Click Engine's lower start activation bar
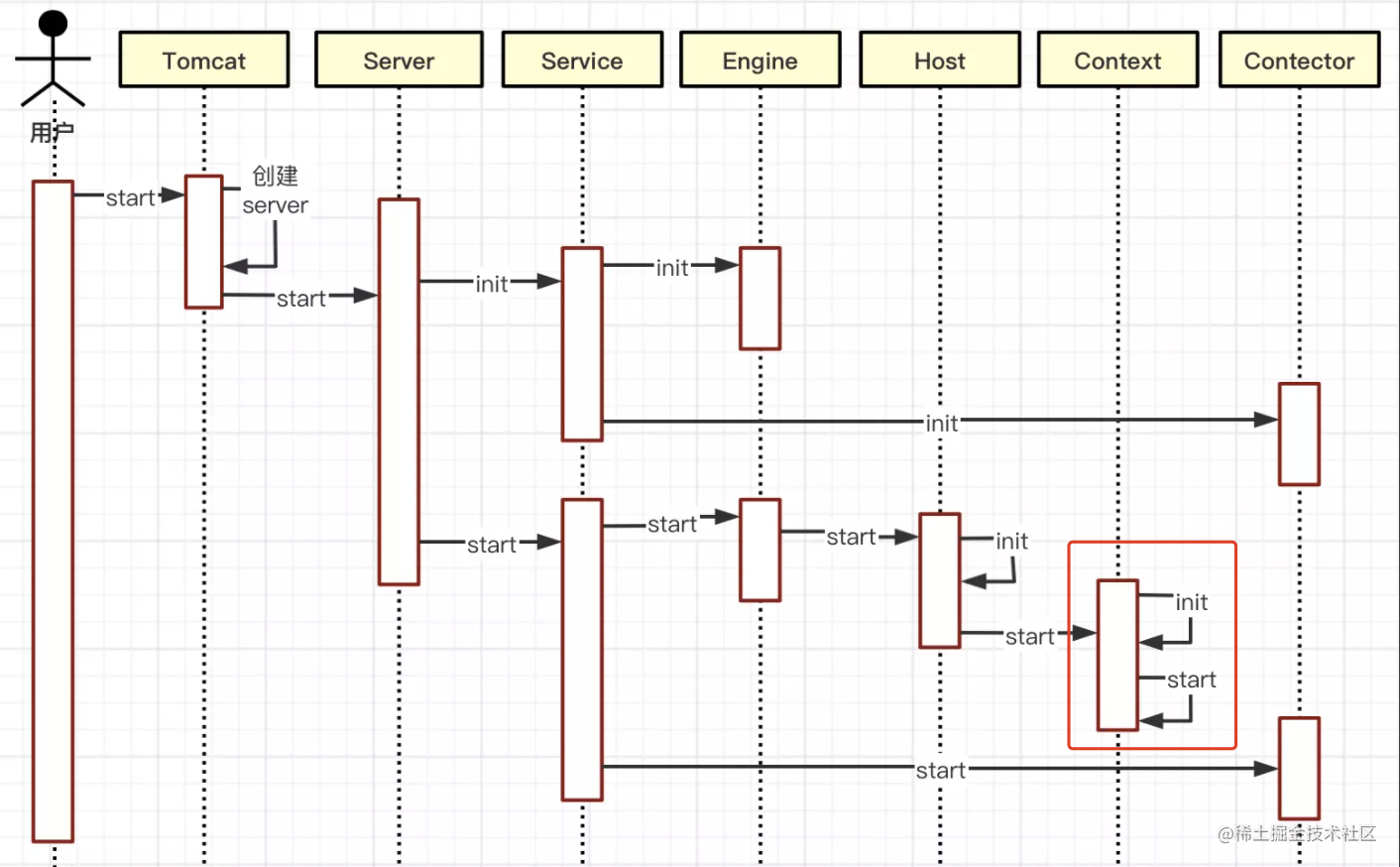 tap(760, 551)
